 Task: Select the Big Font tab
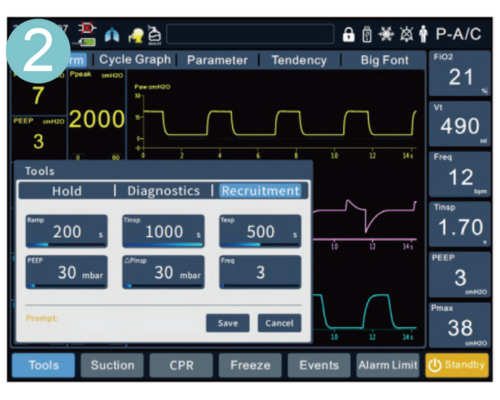[384, 60]
